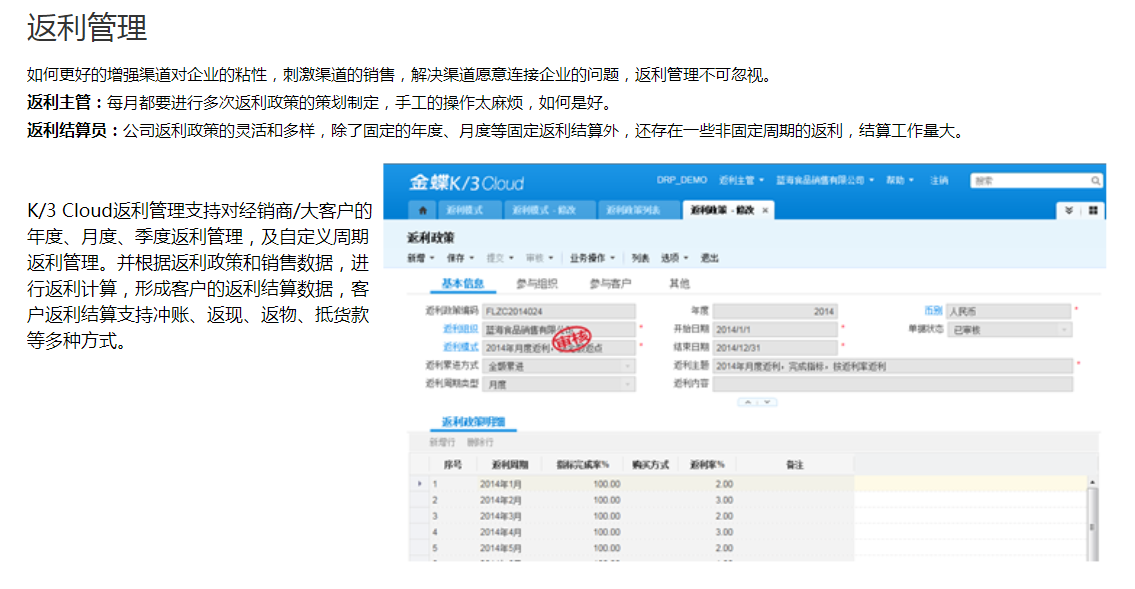Image resolution: width=1135 pixels, height=589 pixels.
Task: Expand the 业务操作 menu
Action: click(593, 257)
